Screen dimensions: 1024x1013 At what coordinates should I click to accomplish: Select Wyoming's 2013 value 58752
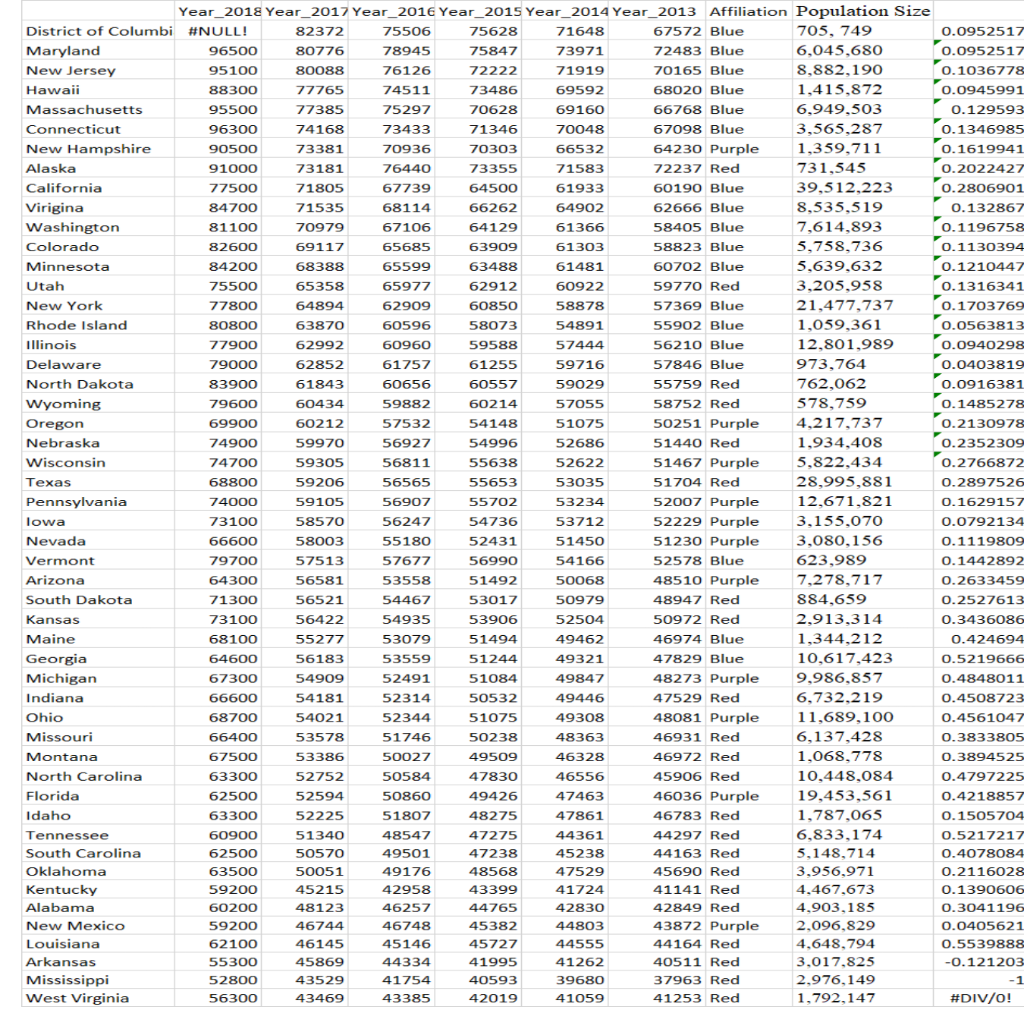click(x=657, y=403)
